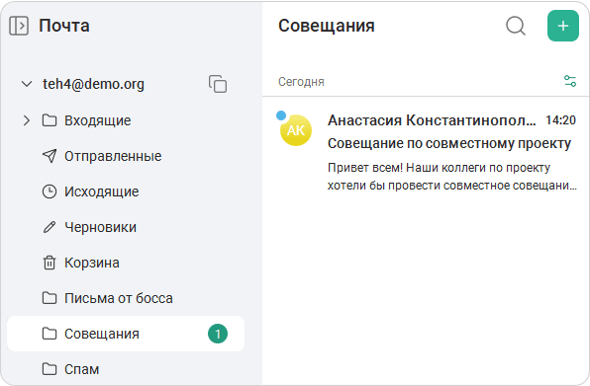Collapse the teh4@demo.org account tree
This screenshot has height=386, width=590.
(26, 84)
